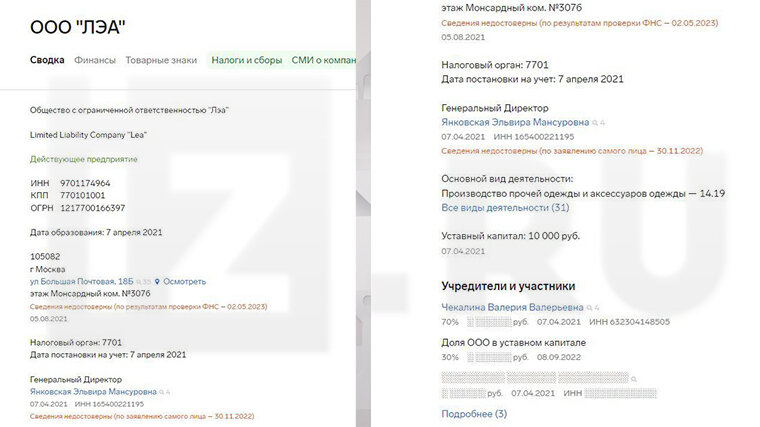The image size is (760, 427).
Task: Open Янковская Эльвира Мансуровна link in left panel
Action: click(93, 391)
